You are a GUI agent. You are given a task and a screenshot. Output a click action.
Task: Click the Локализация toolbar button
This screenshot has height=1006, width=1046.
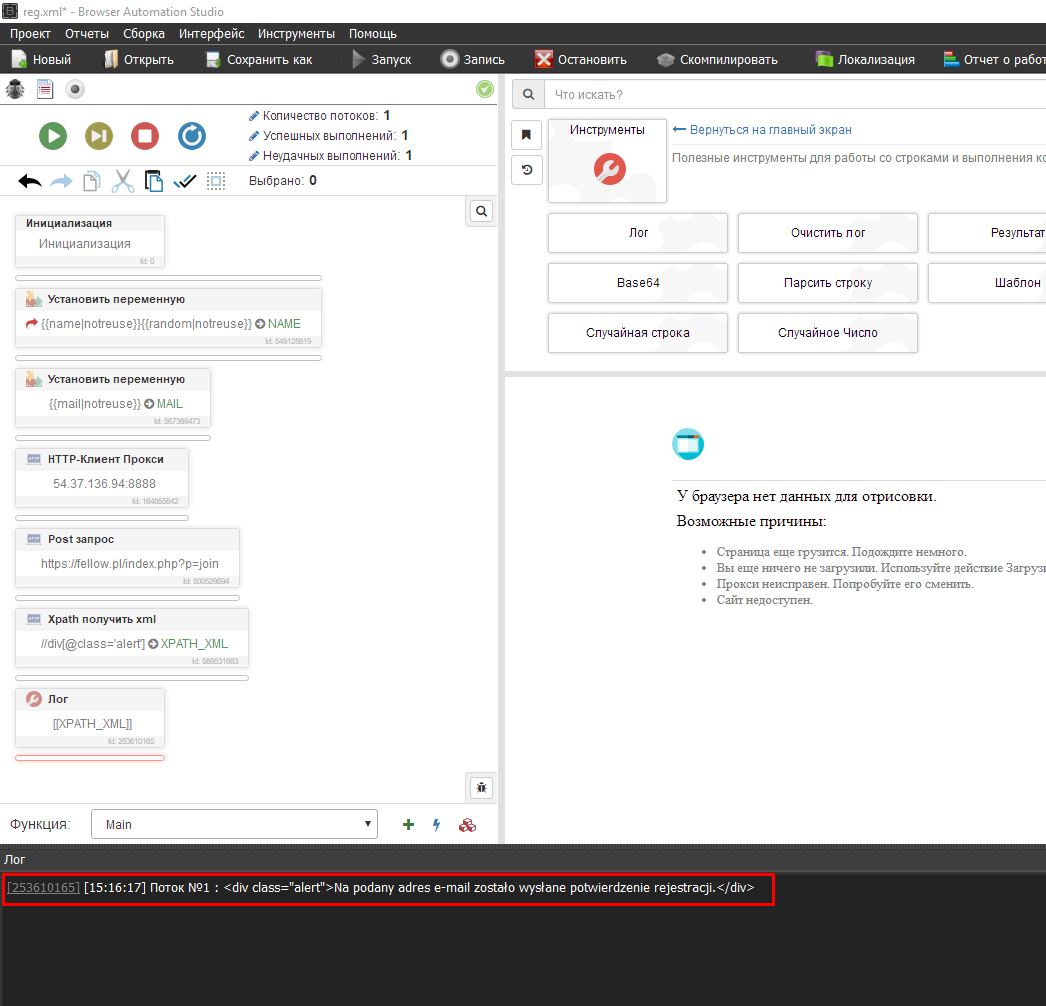pyautogui.click(x=865, y=59)
